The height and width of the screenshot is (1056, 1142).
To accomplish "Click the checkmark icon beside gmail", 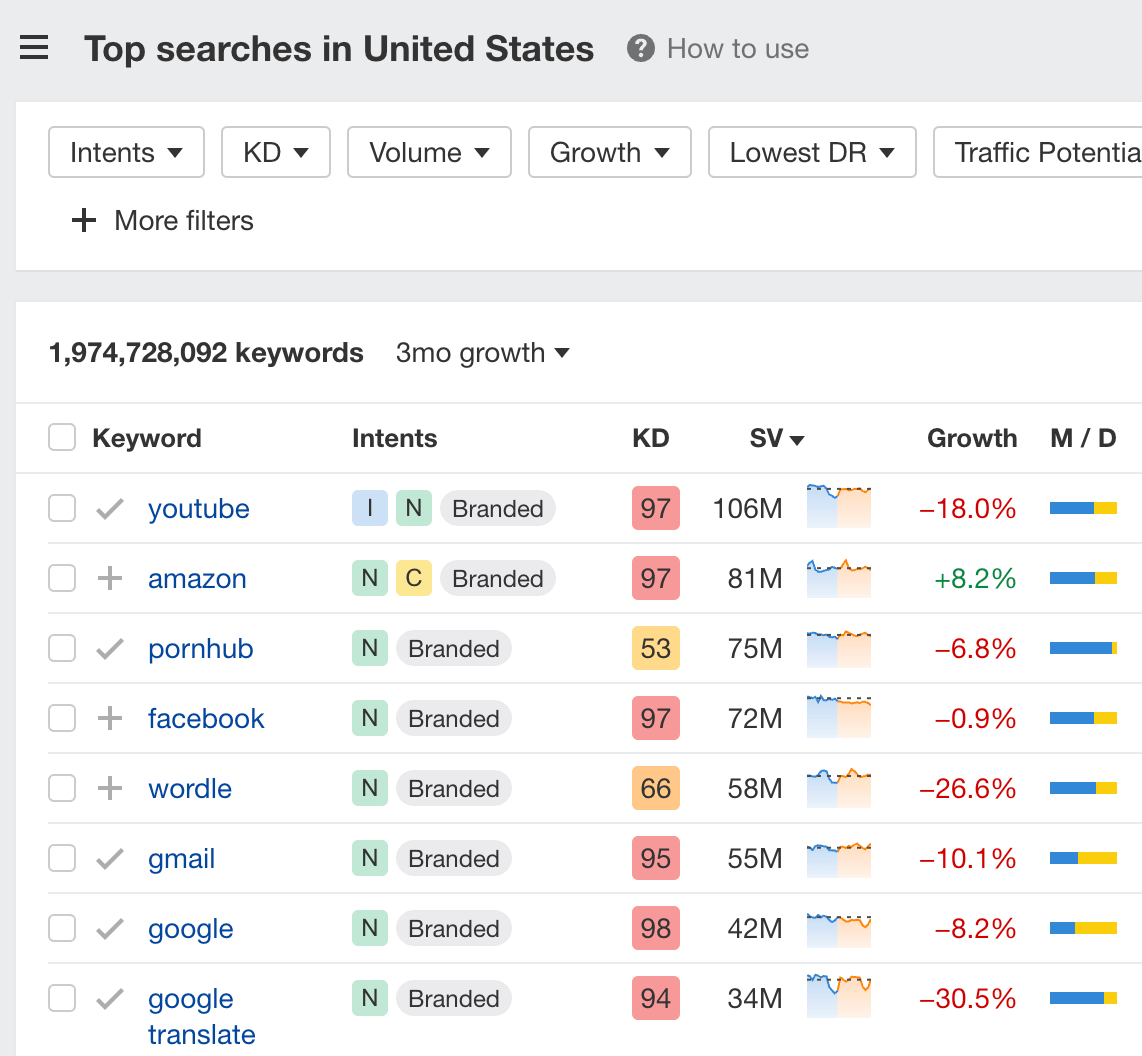I will tap(109, 858).
